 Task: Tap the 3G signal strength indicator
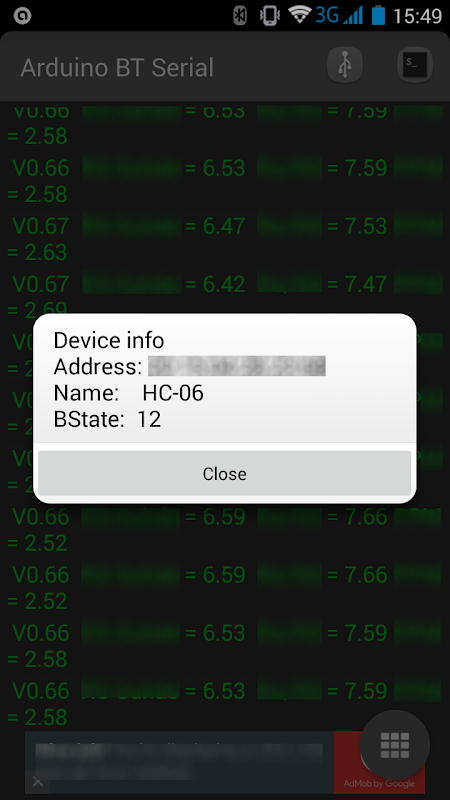(339, 15)
